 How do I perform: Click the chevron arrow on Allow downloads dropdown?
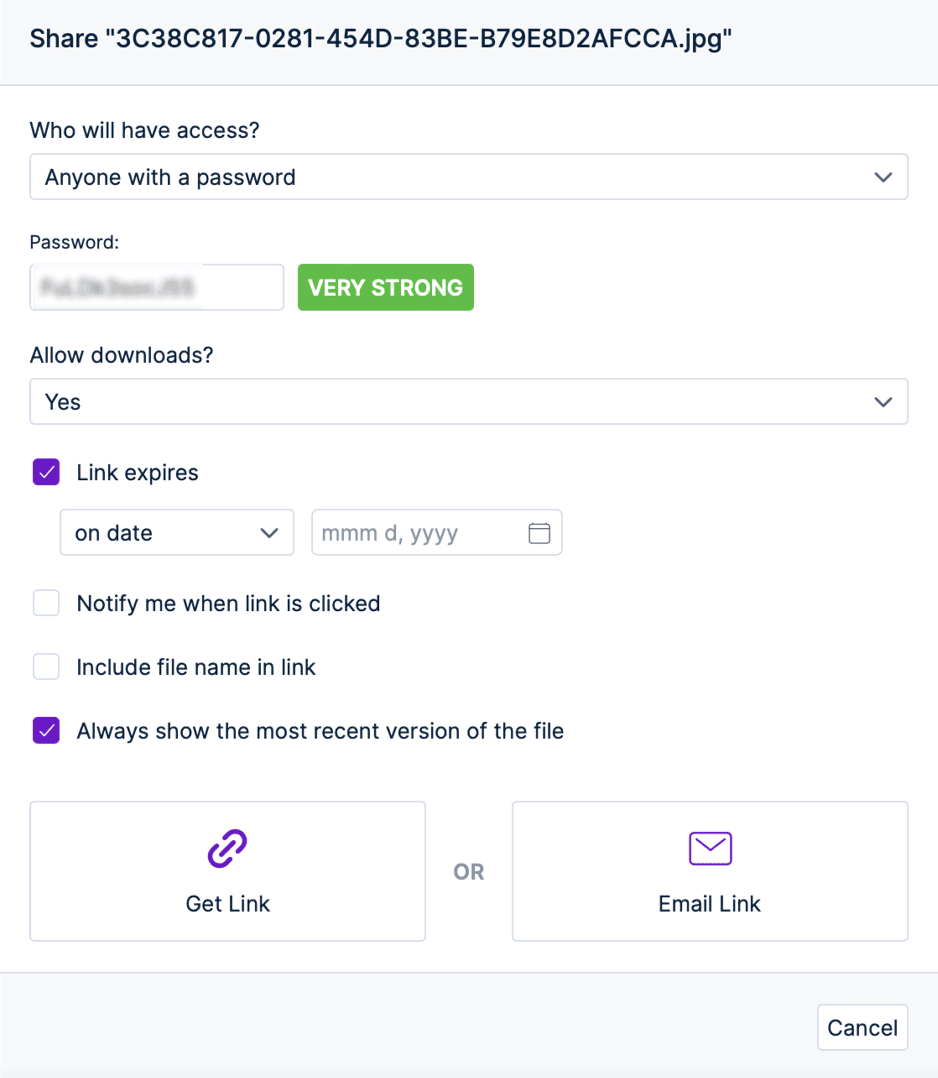click(883, 402)
